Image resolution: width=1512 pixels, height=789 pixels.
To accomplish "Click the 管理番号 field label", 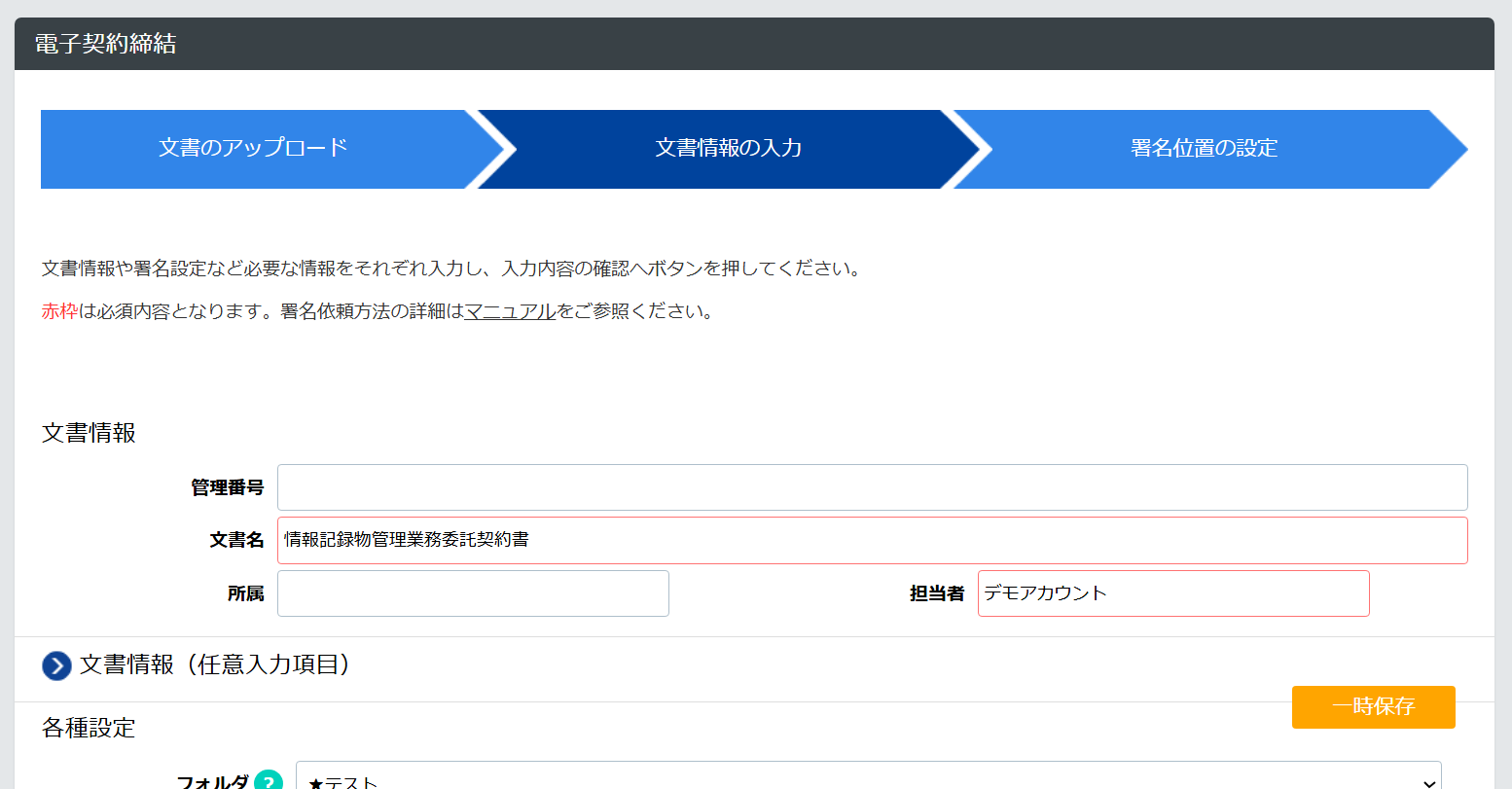I will 227,487.
